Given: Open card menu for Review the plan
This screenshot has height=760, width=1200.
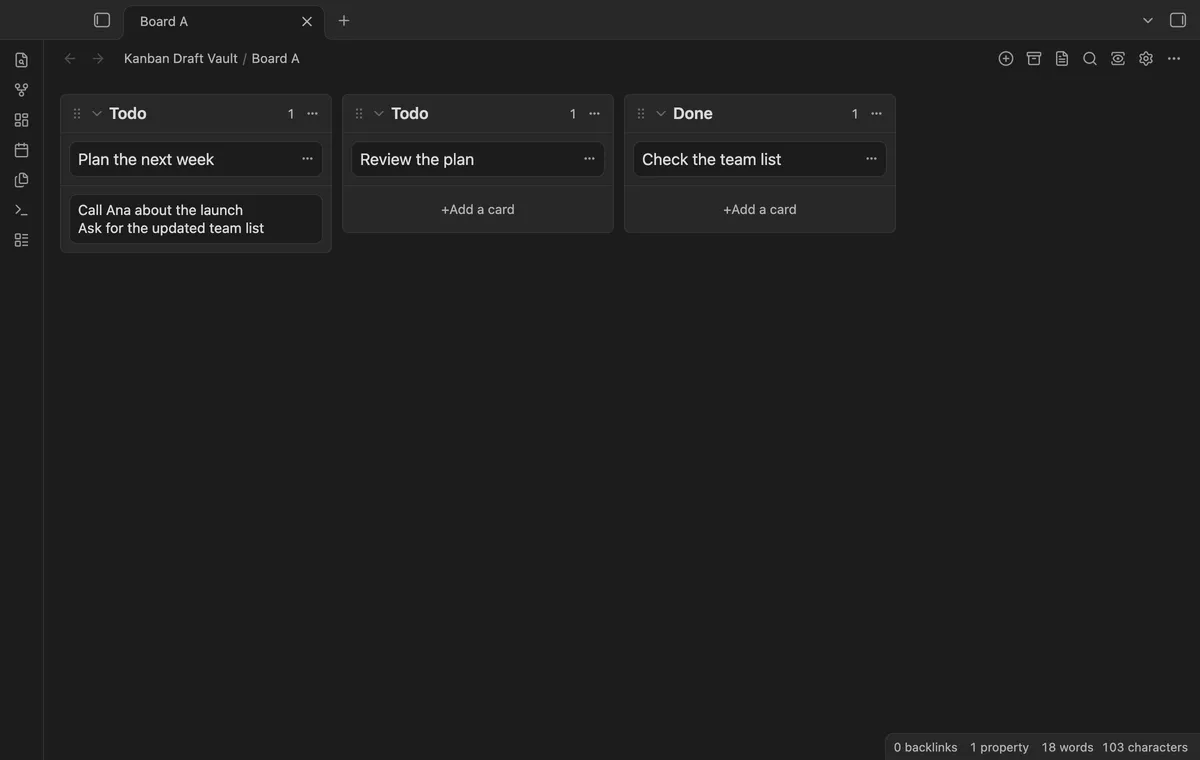Looking at the screenshot, I should pyautogui.click(x=589, y=159).
